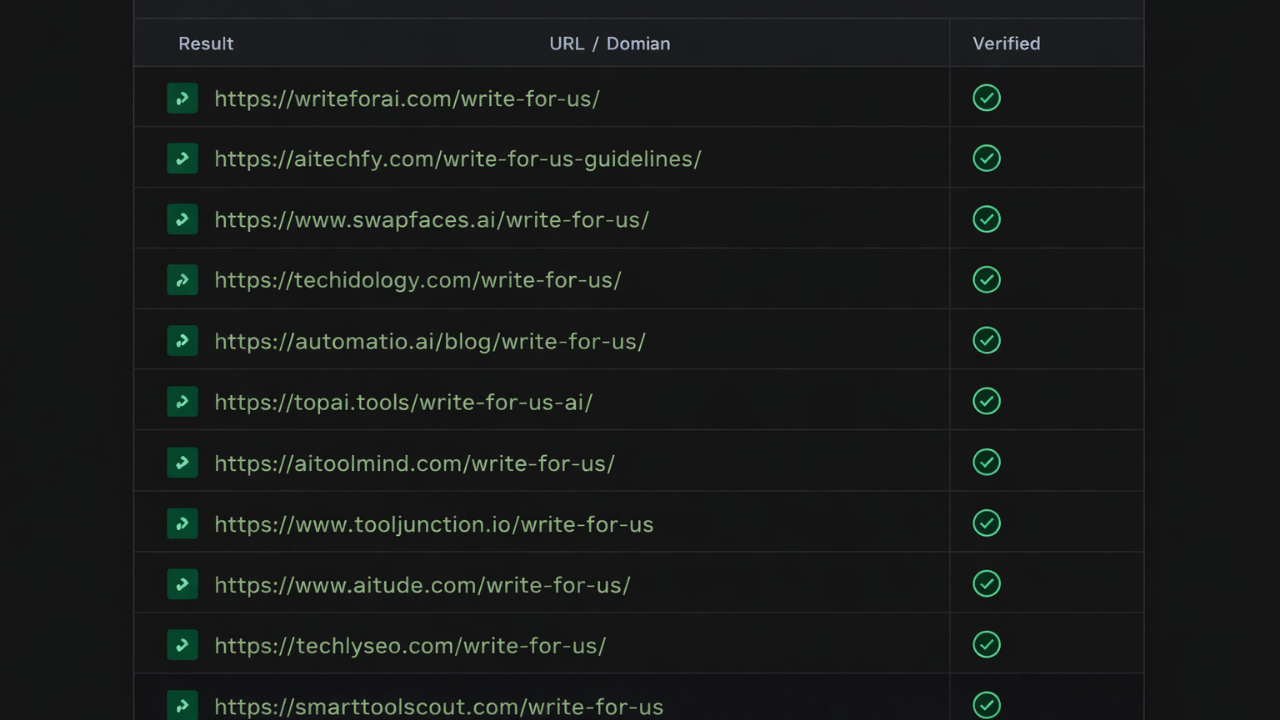Open the writeforai.com write-for-us link
This screenshot has width=1280, height=720.
tap(407, 99)
